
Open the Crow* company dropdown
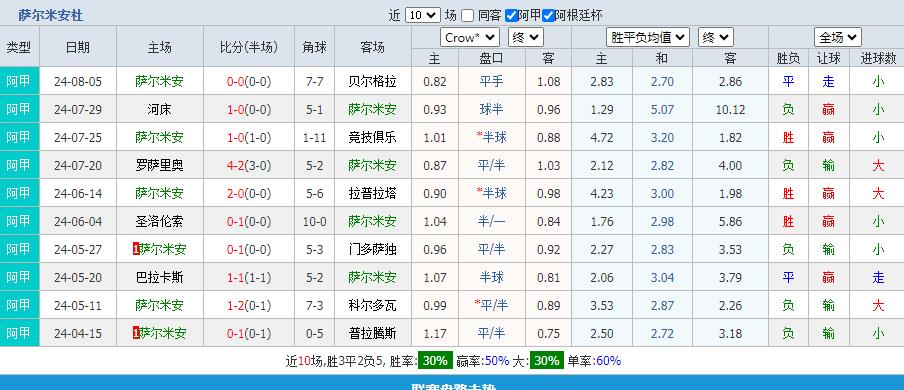470,38
